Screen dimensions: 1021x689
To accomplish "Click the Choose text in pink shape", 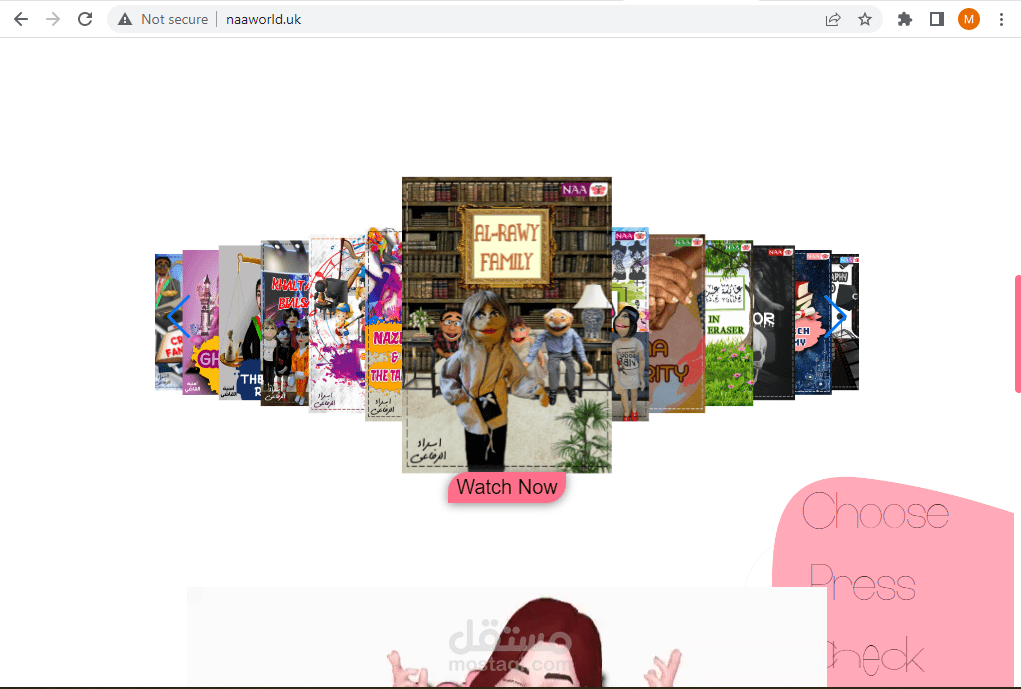I will click(875, 512).
